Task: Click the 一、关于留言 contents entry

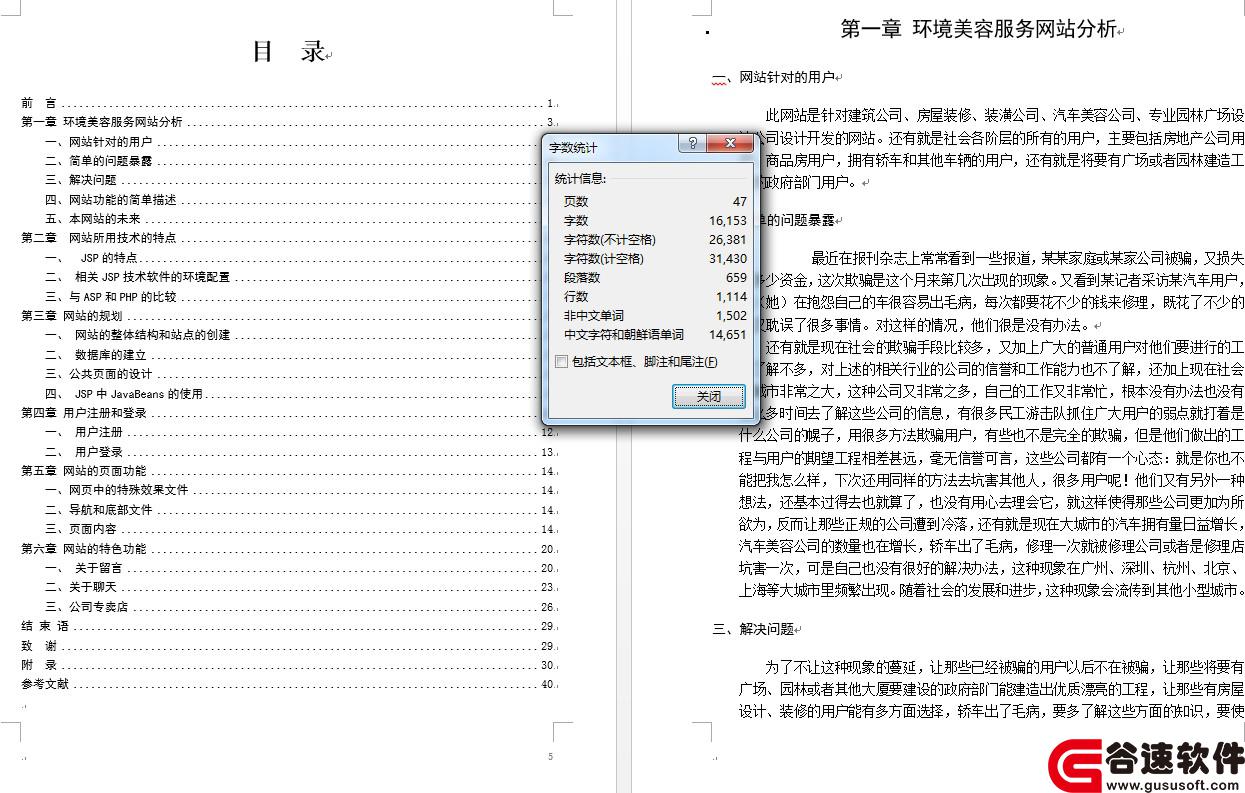Action: (x=299, y=568)
